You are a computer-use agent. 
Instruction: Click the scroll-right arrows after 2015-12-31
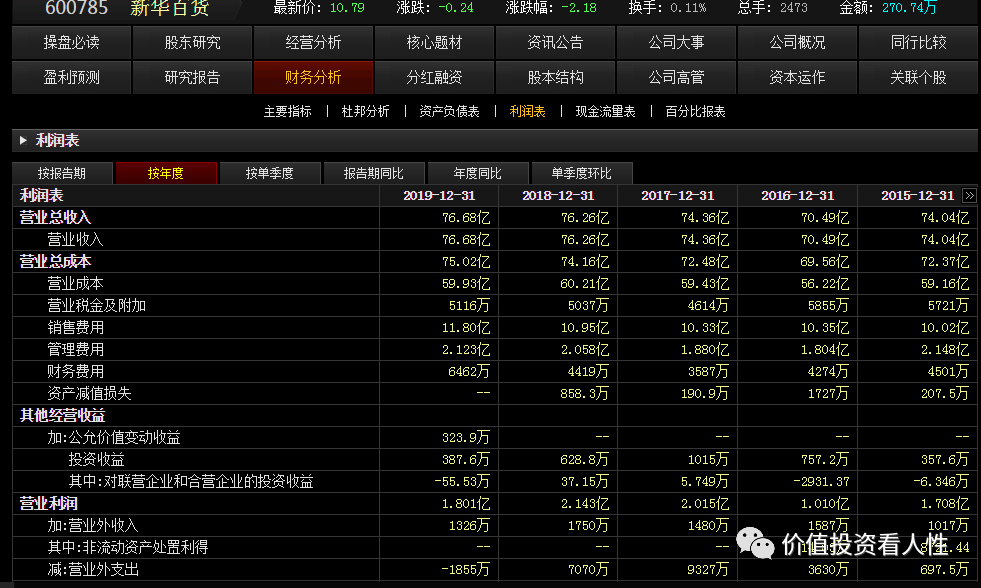tap(969, 195)
